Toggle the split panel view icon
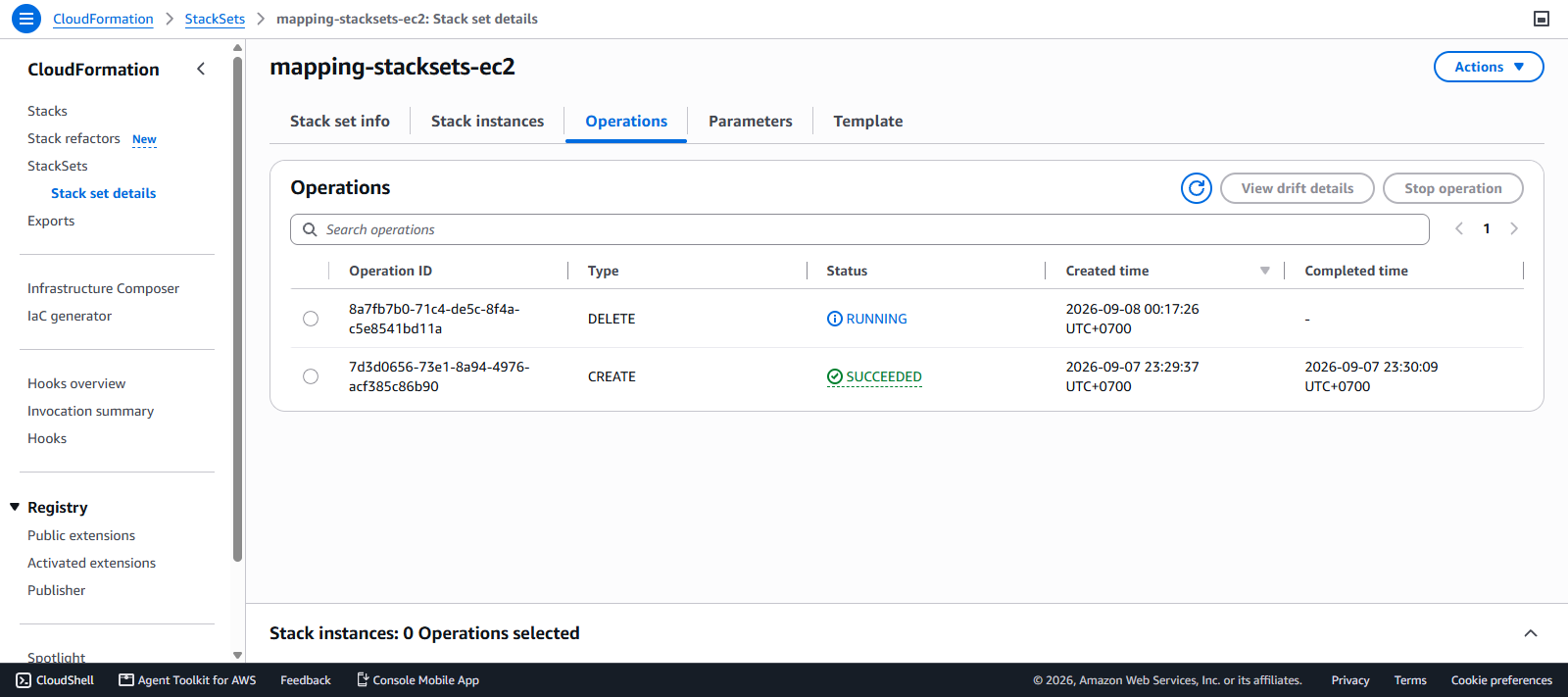 (x=1542, y=19)
